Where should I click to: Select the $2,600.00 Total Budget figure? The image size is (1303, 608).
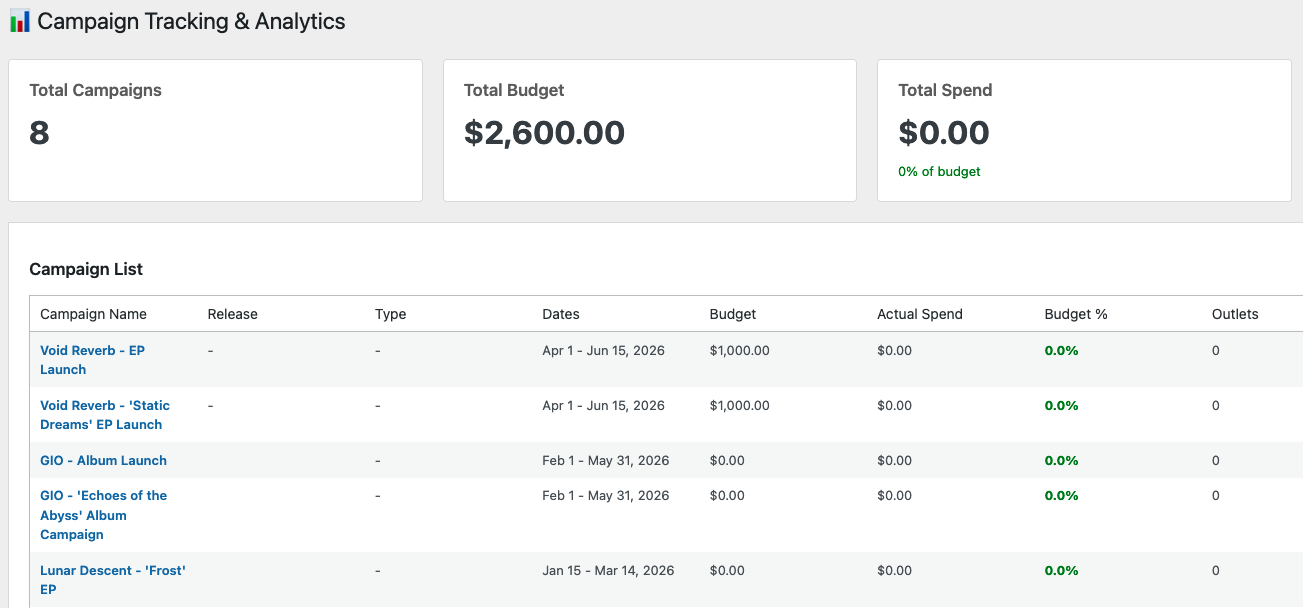[544, 133]
